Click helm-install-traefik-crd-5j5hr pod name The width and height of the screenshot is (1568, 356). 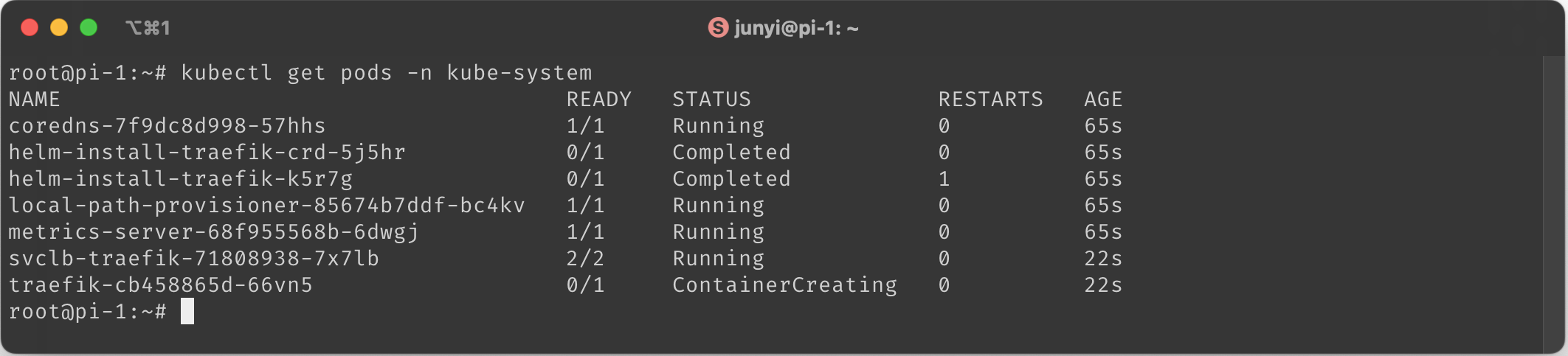click(207, 152)
